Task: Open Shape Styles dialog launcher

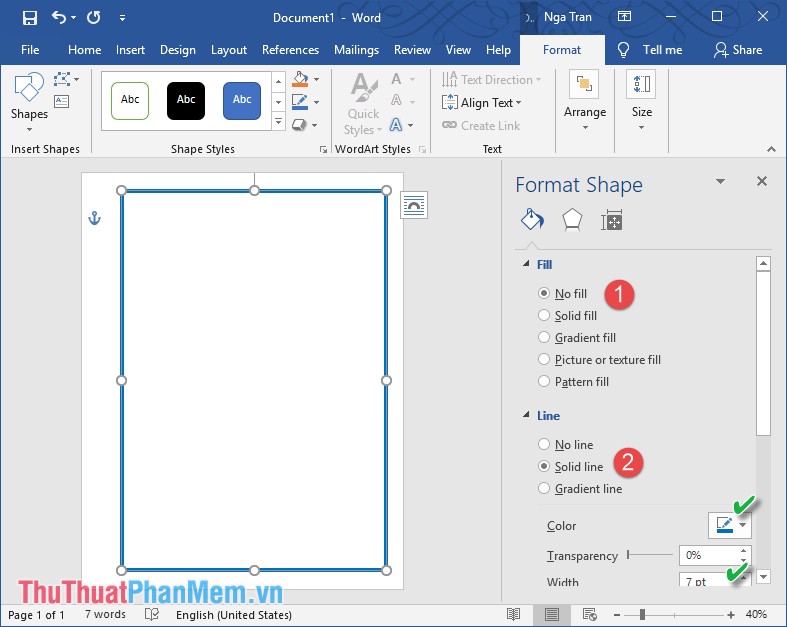Action: [323, 150]
